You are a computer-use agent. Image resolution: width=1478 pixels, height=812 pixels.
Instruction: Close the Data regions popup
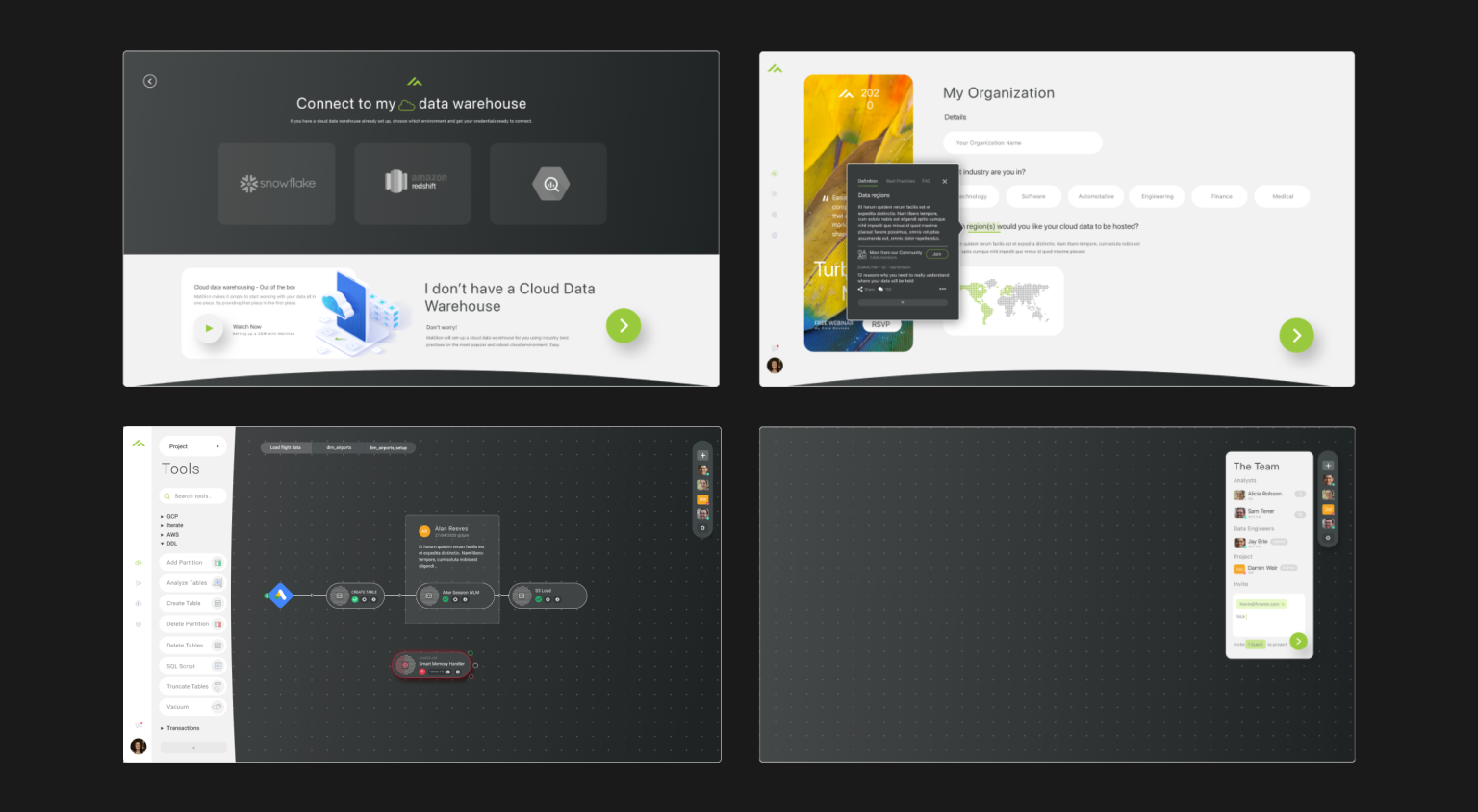[945, 181]
